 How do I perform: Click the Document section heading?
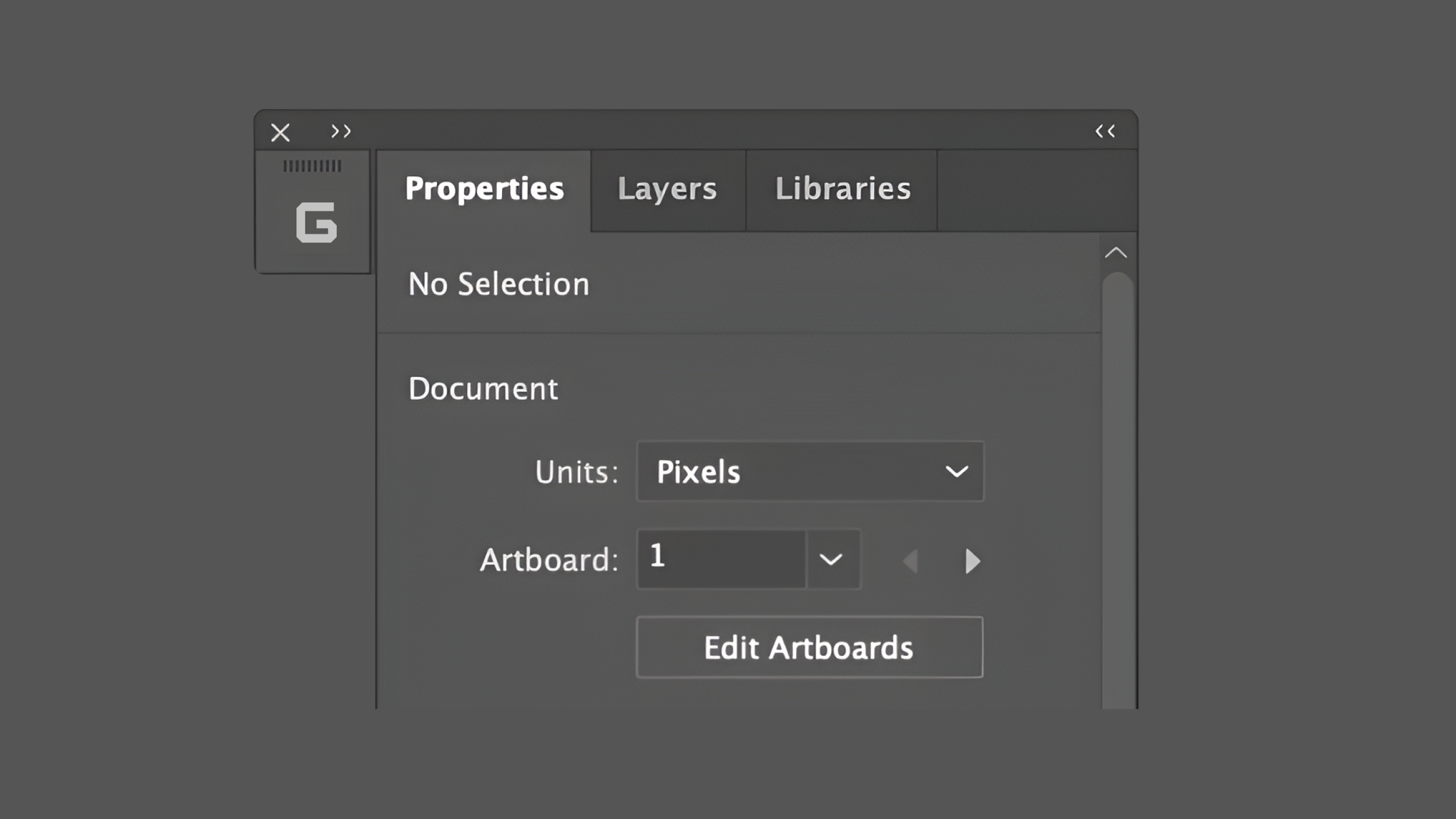coord(483,389)
